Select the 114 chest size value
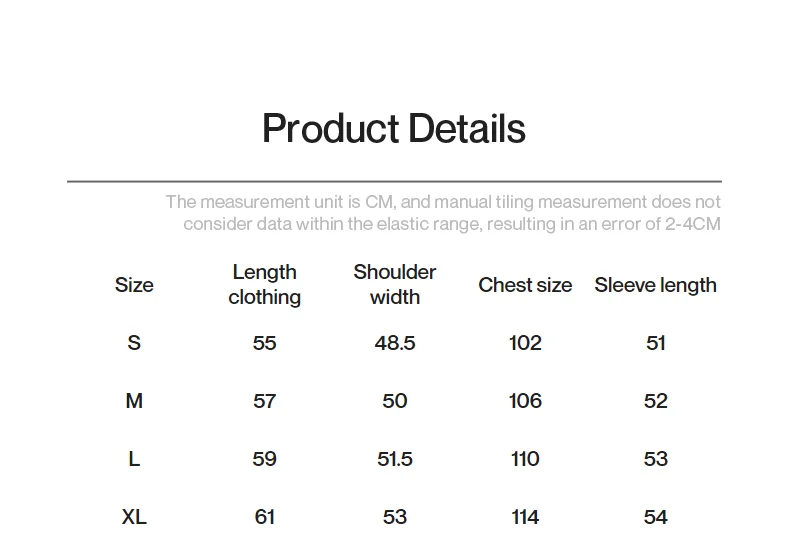 point(525,517)
